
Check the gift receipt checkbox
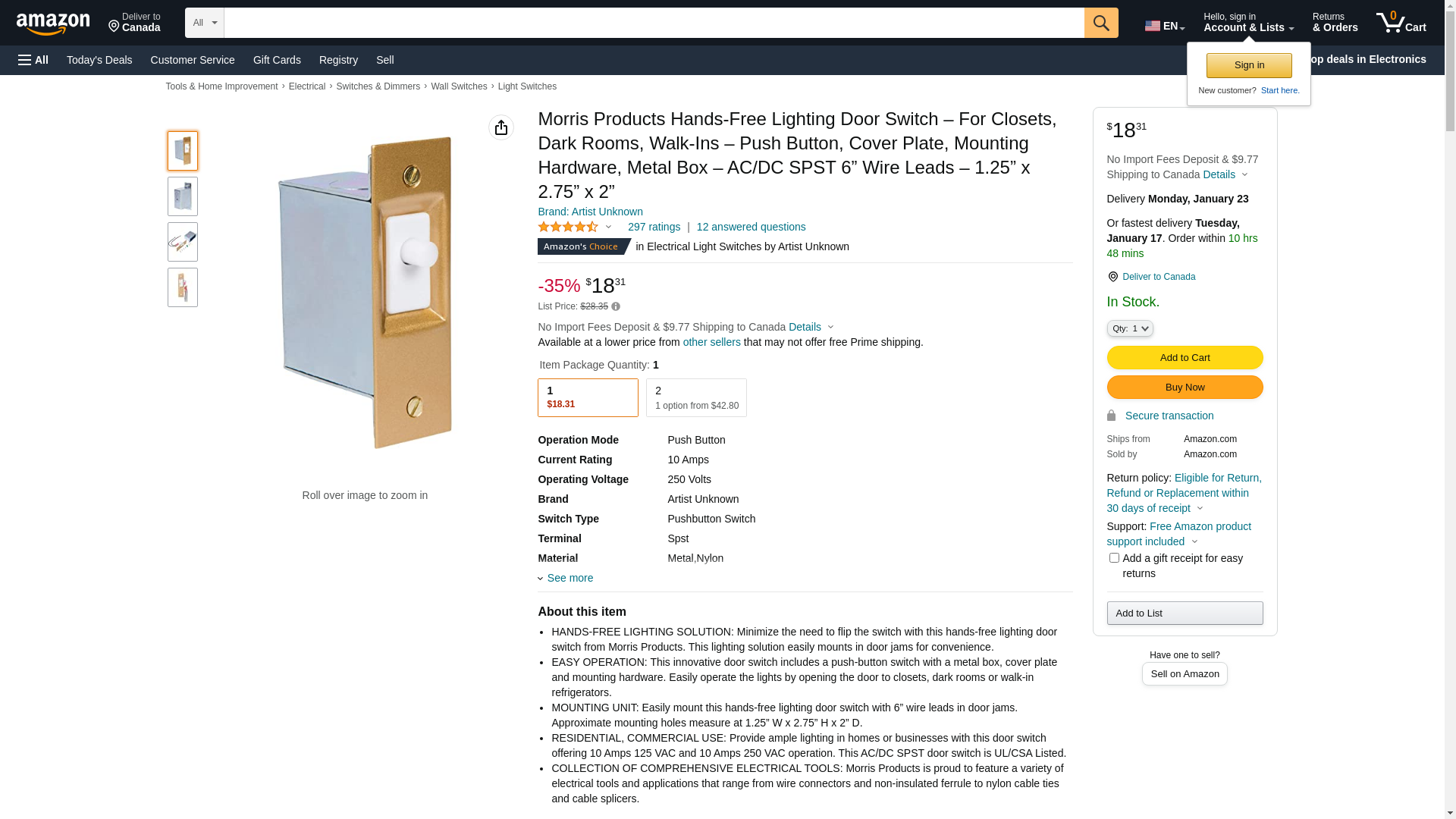[1114, 558]
